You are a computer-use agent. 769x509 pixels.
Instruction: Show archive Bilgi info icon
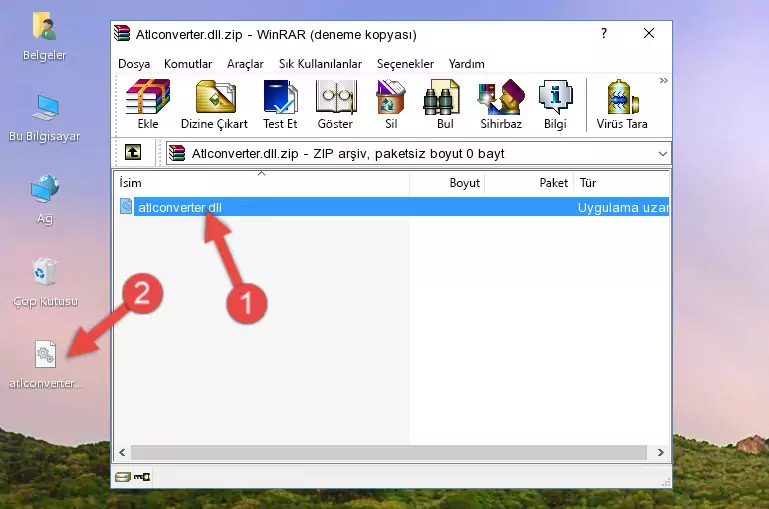click(555, 104)
